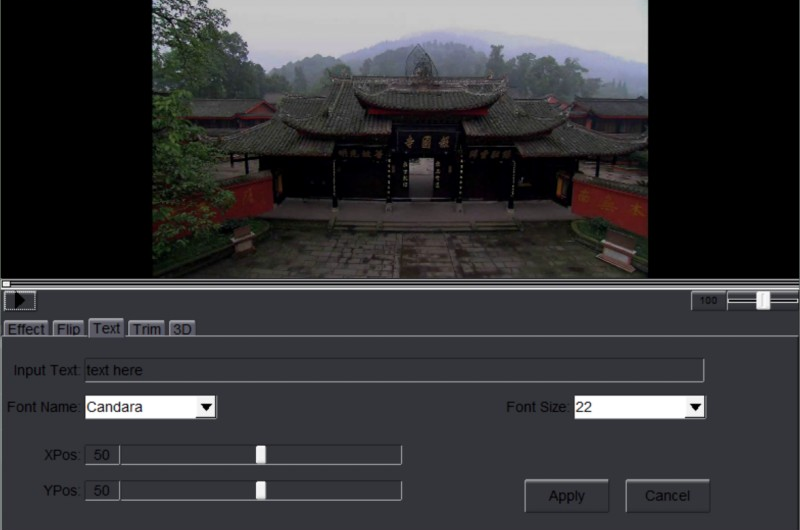Viewport: 800px width, 530px height.
Task: Play the video preview
Action: (20, 300)
